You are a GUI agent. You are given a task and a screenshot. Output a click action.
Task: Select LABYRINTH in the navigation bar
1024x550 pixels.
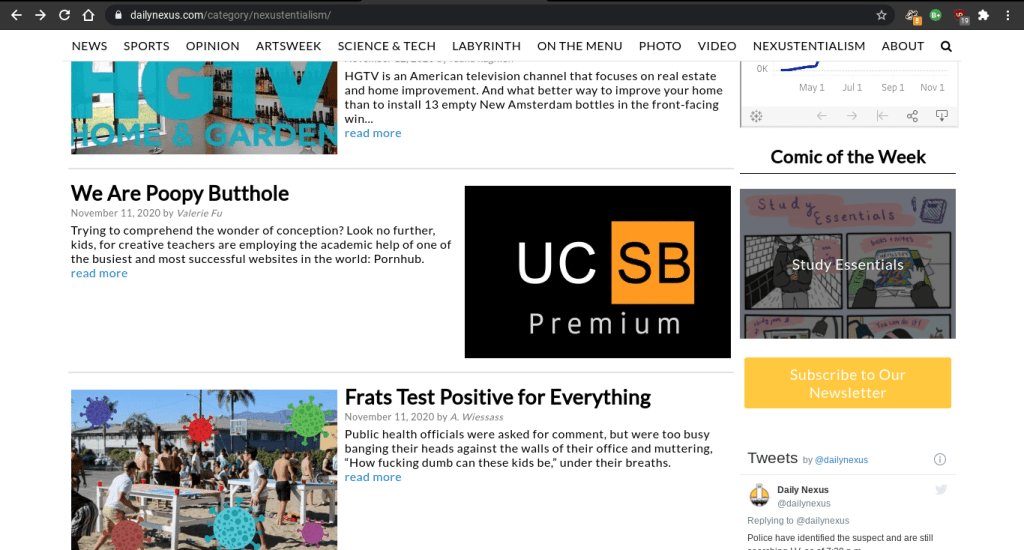(x=486, y=46)
